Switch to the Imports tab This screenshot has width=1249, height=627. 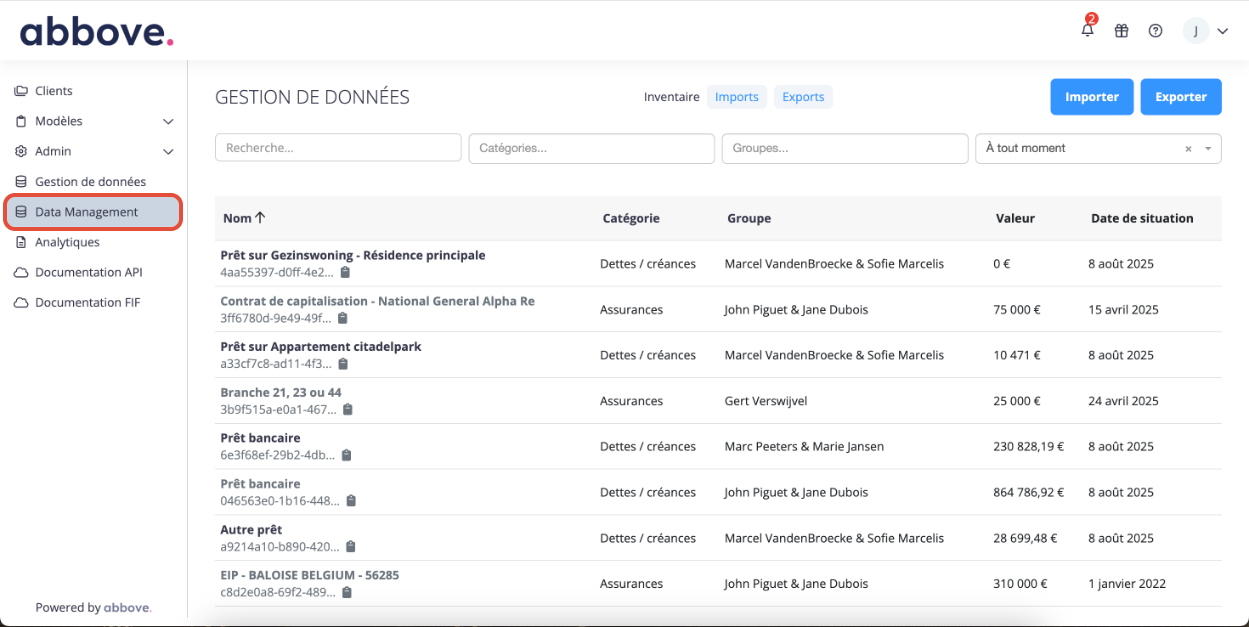737,97
